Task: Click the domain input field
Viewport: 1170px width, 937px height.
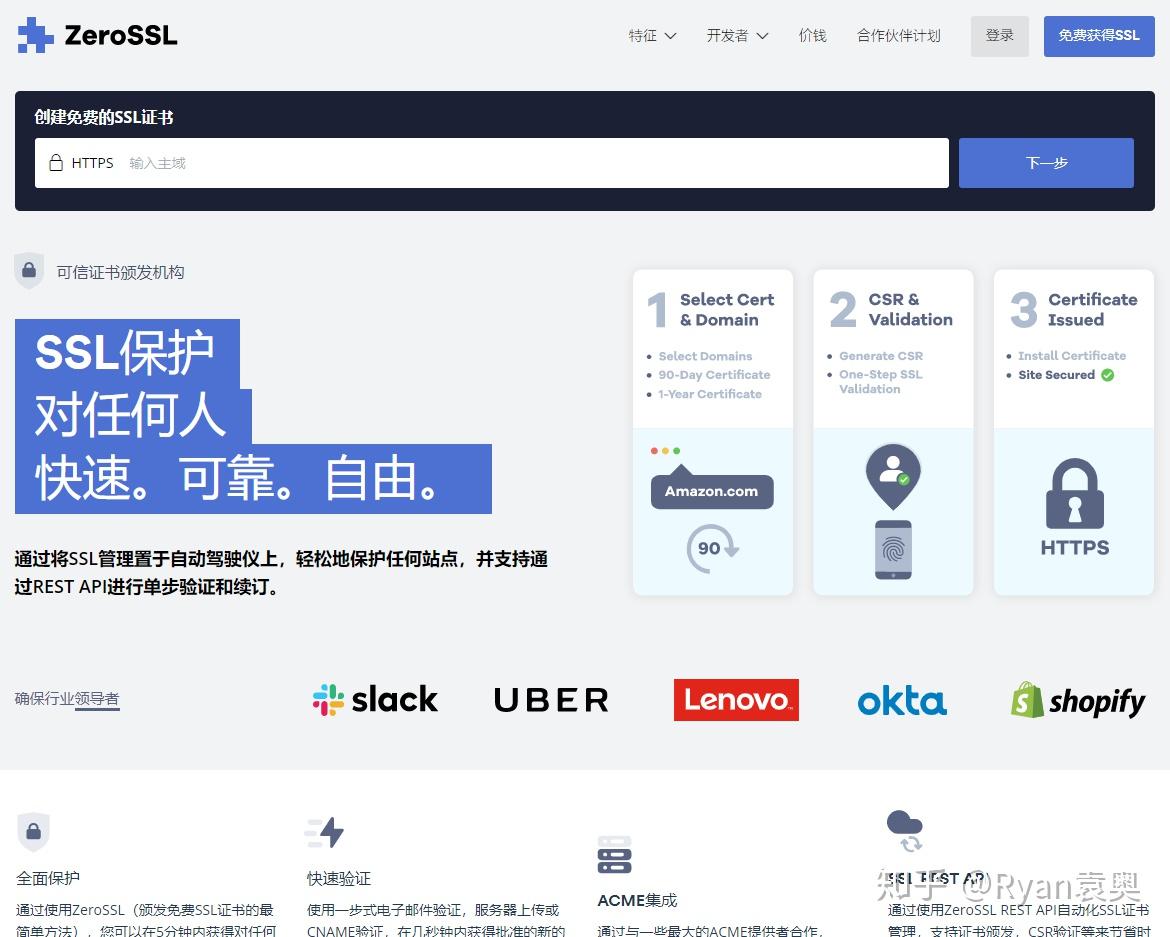Action: pyautogui.click(x=400, y=162)
